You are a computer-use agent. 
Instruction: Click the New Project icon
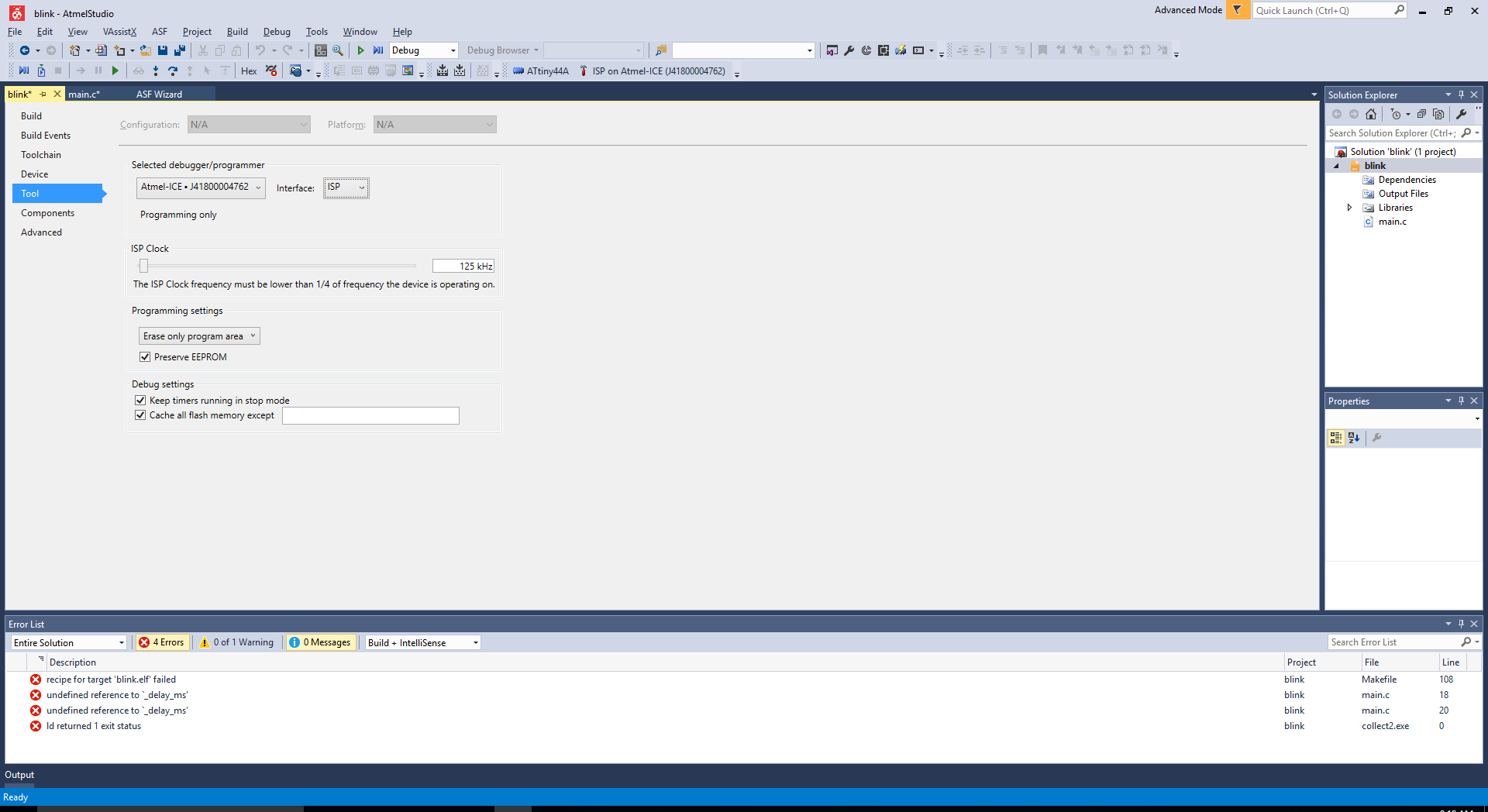tap(75, 50)
